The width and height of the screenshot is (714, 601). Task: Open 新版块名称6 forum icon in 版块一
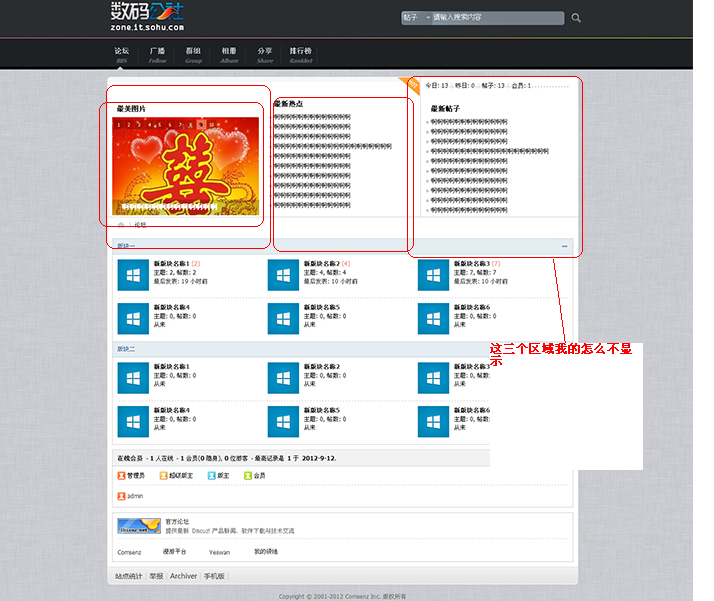coord(434,319)
